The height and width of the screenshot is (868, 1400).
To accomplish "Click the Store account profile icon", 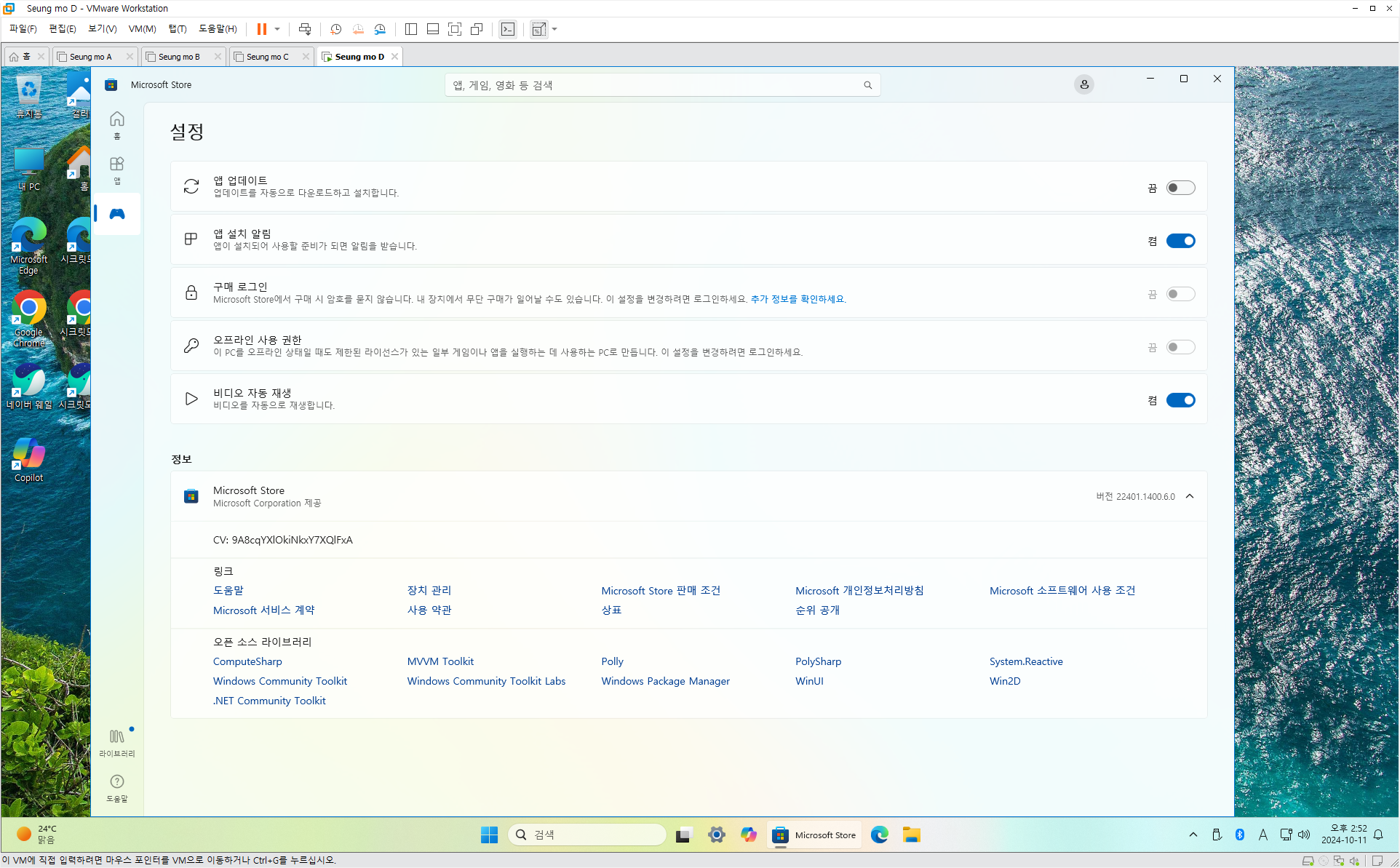I will 1083,84.
